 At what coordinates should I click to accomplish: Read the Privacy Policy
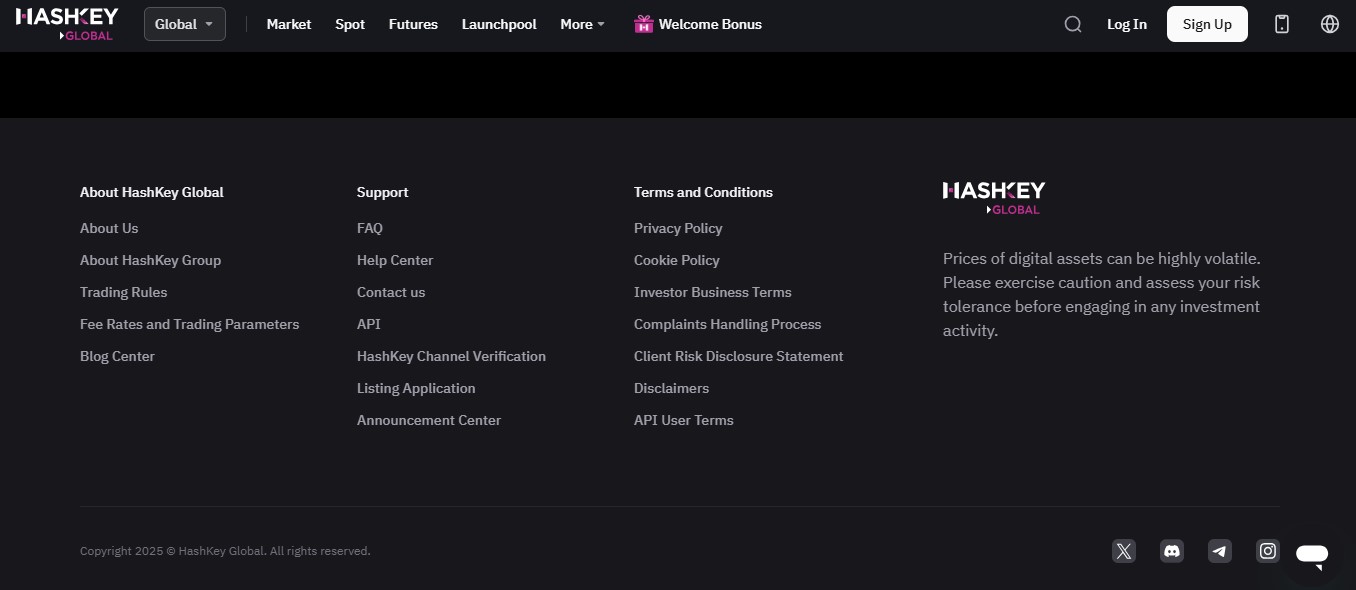click(678, 228)
